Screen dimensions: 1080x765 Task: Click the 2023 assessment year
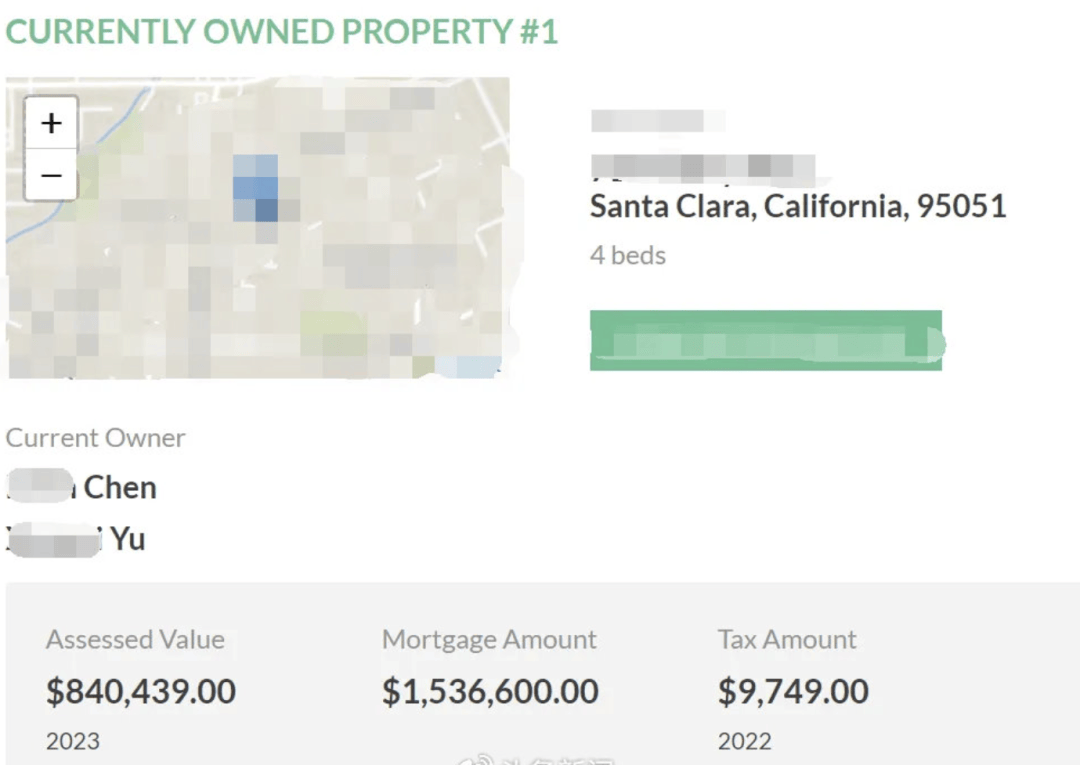(73, 741)
